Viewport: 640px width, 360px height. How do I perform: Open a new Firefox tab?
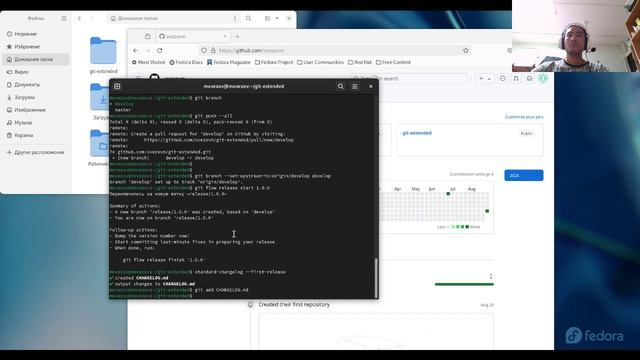237,36
